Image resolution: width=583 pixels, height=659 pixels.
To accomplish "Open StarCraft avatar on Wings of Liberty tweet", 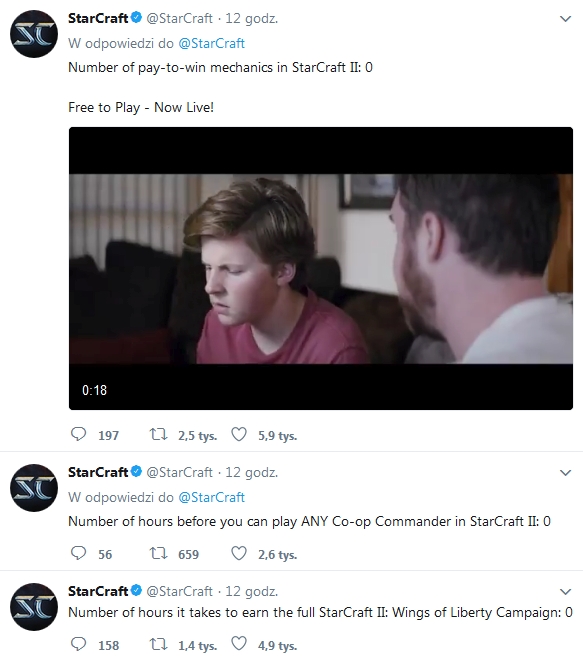I will tap(34, 606).
